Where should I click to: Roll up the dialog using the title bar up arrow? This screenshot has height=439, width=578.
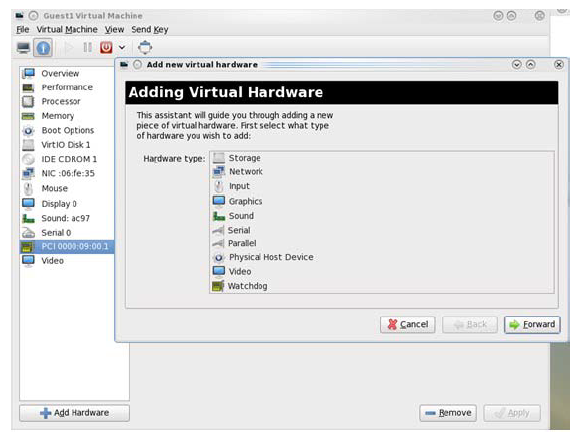pyautogui.click(x=530, y=65)
